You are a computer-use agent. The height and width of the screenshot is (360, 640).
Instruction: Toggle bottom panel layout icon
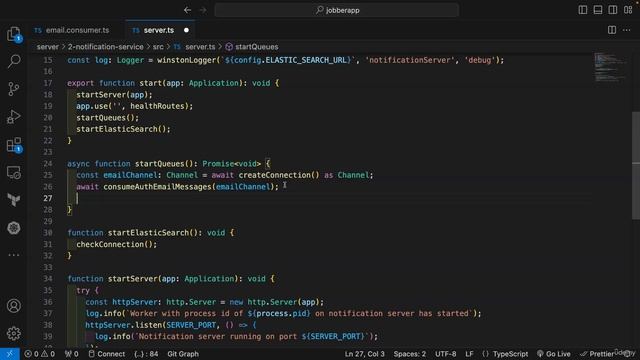598,10
